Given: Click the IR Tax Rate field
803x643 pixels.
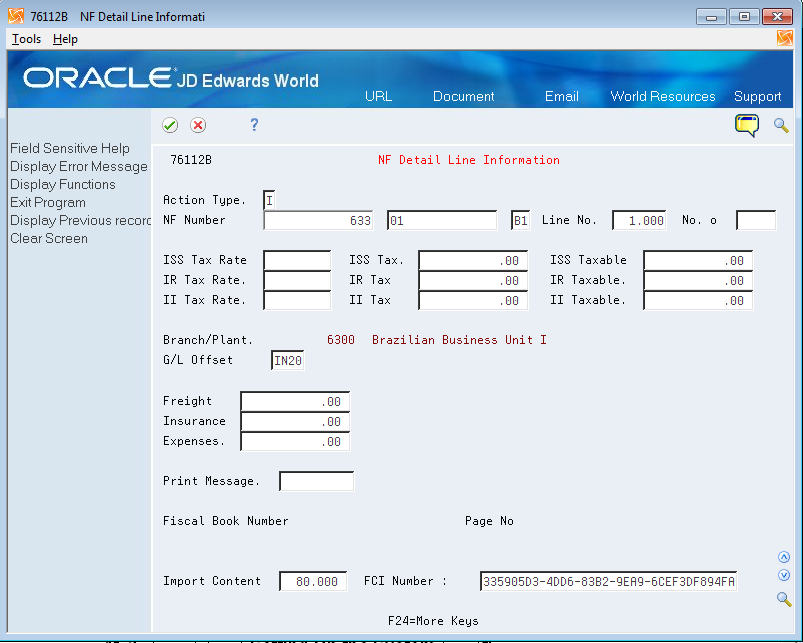Looking at the screenshot, I should coord(297,280).
